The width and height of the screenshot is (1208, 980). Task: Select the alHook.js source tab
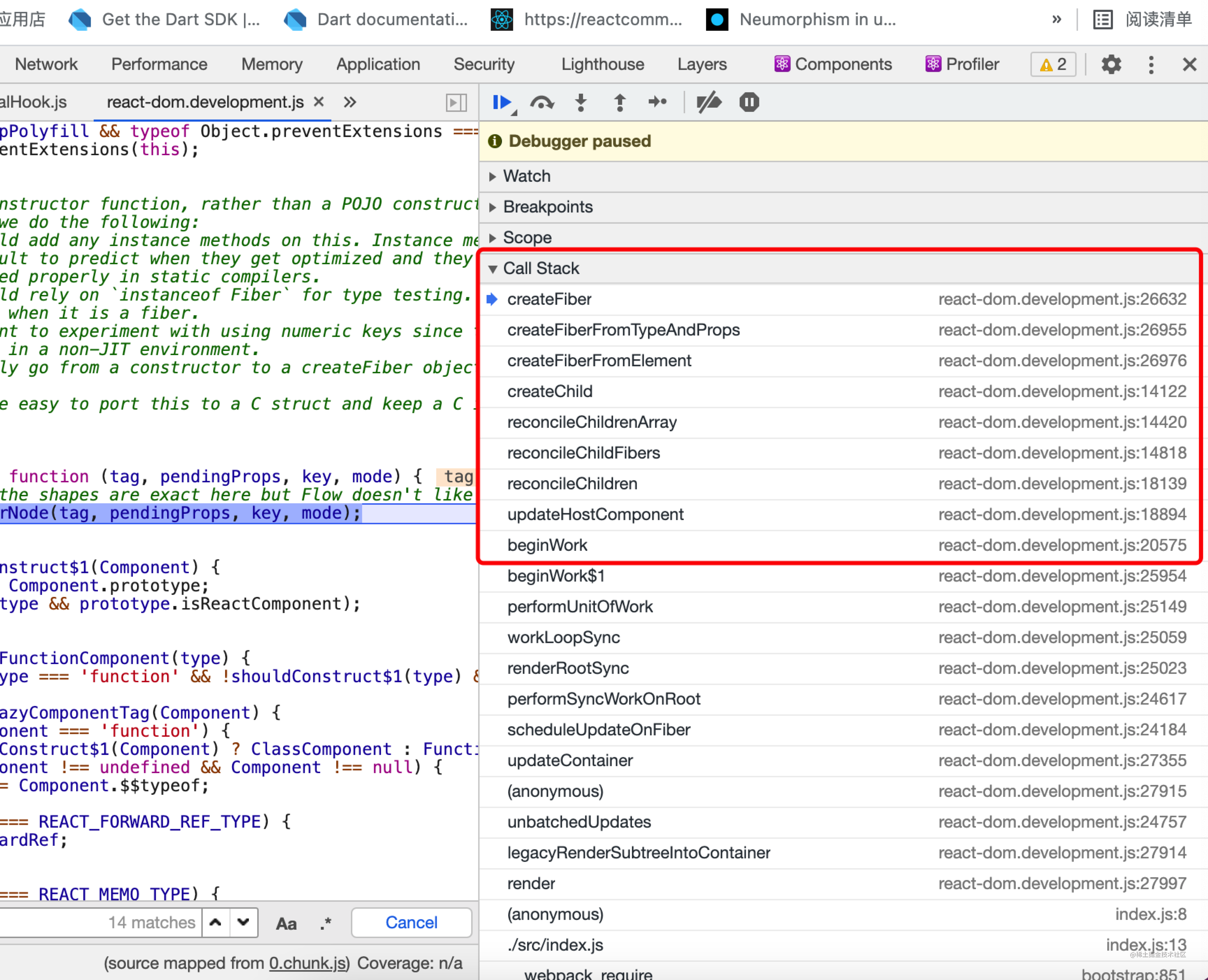coord(33,102)
